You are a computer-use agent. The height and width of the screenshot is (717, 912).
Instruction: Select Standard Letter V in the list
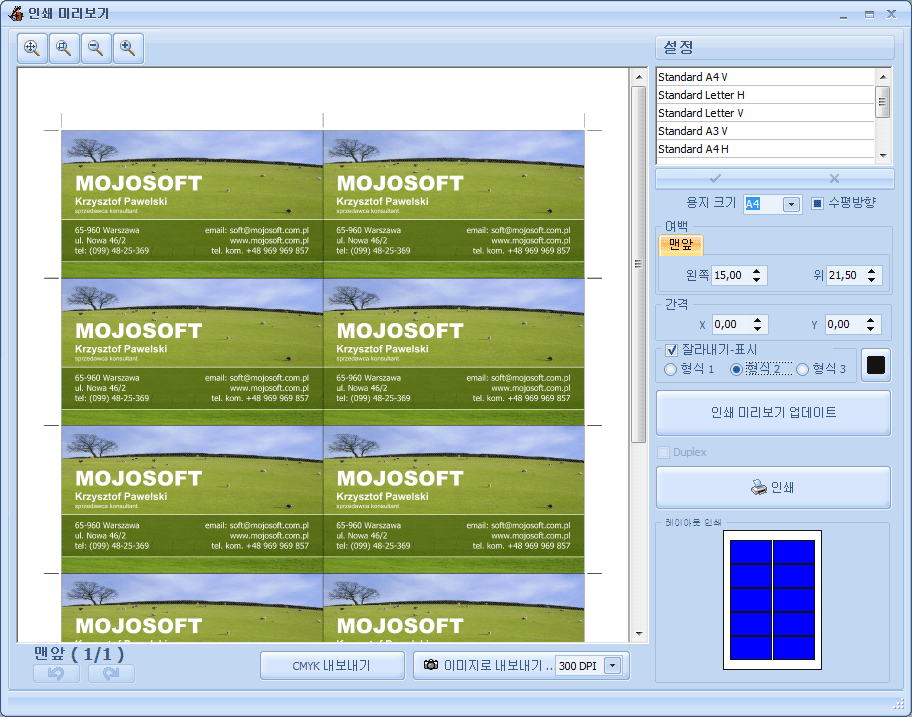[765, 113]
